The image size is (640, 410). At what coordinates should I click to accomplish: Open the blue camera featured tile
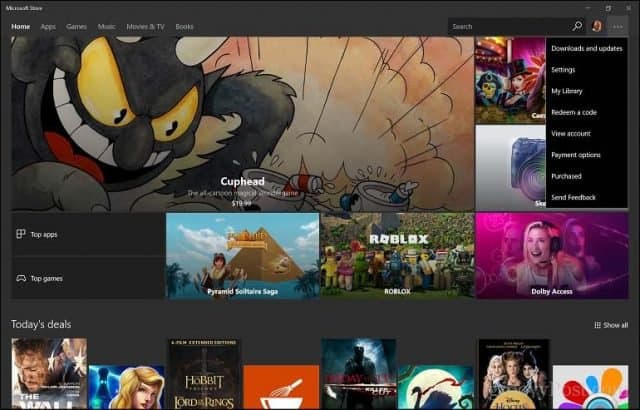tap(510, 168)
